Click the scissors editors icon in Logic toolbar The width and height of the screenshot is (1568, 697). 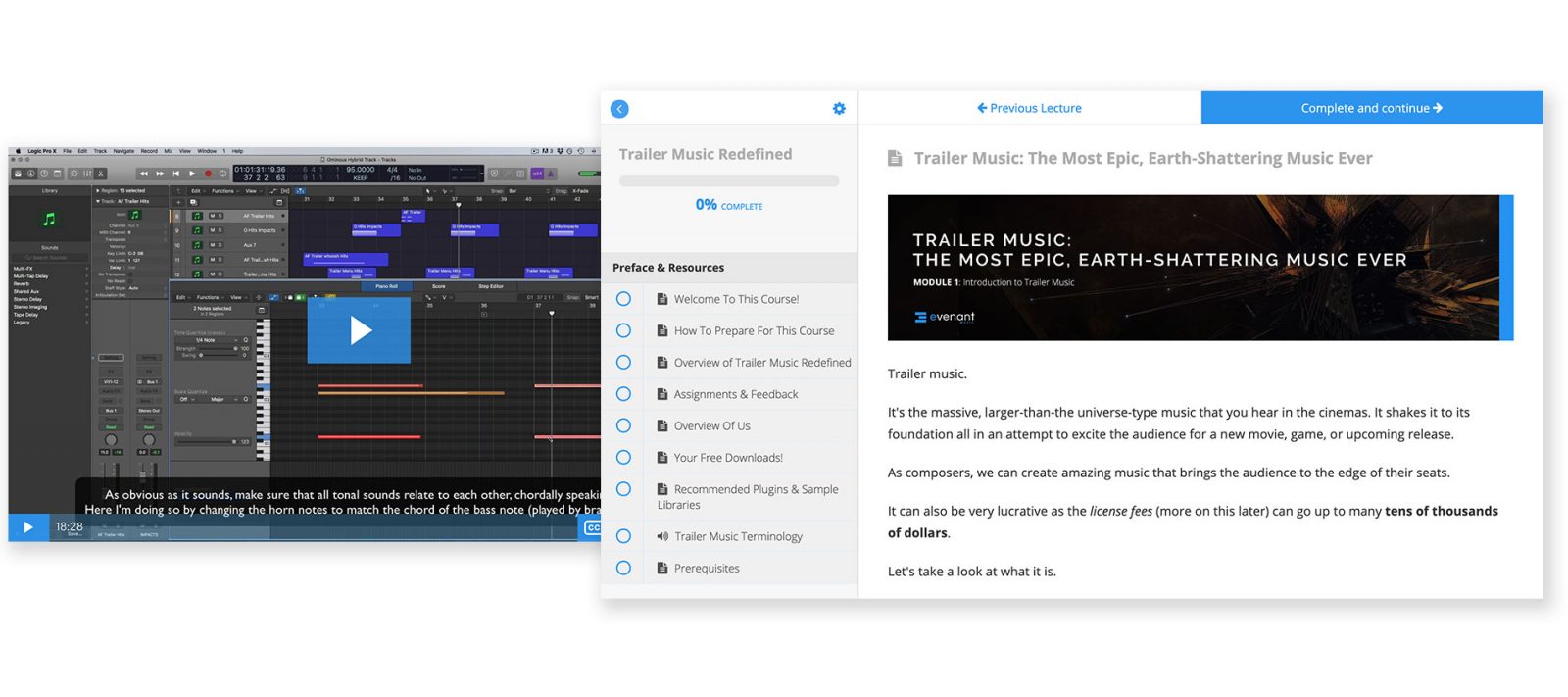[101, 174]
